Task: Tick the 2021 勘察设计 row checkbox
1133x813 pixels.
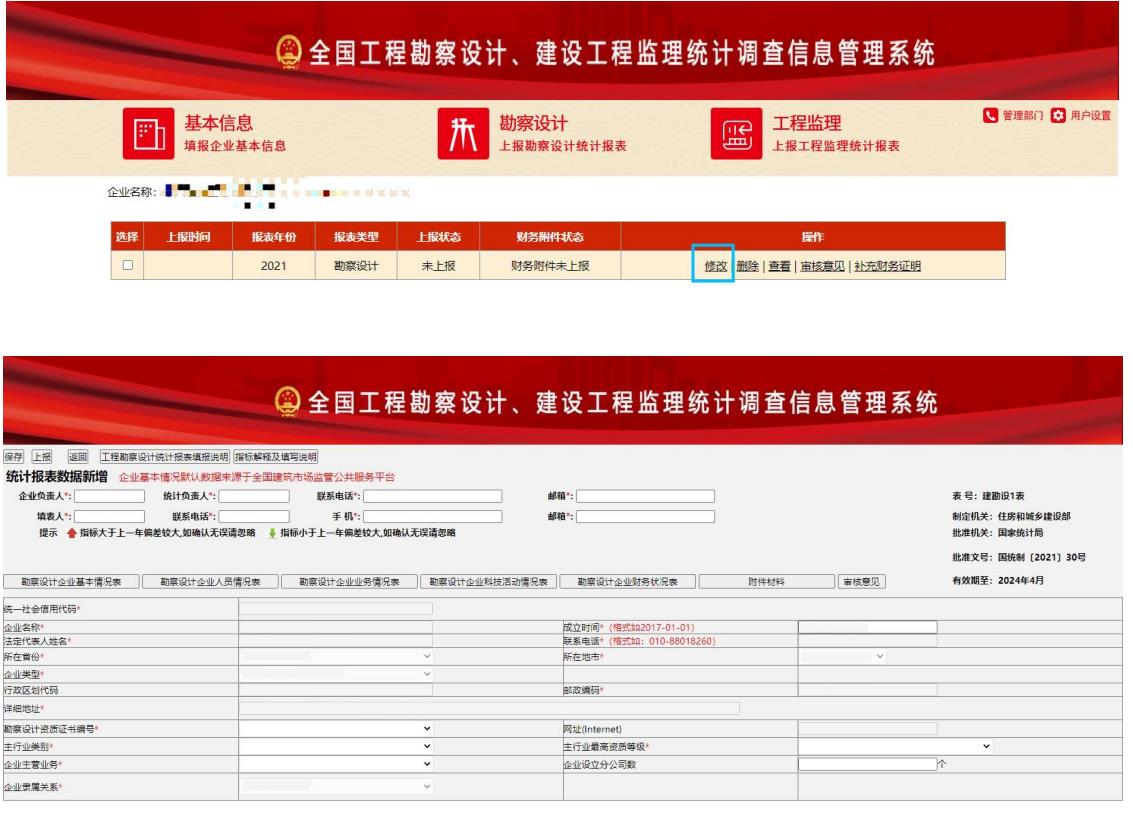Action: tap(126, 266)
